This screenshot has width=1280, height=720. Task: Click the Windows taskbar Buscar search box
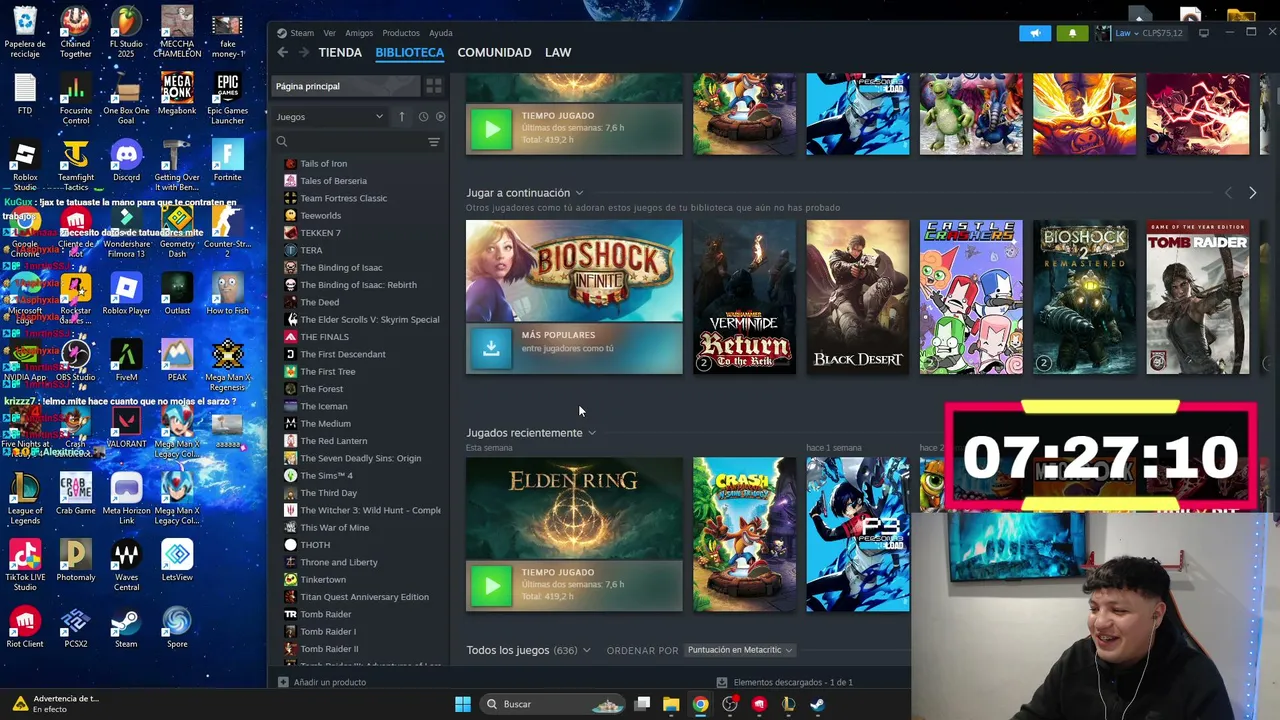[x=553, y=704]
